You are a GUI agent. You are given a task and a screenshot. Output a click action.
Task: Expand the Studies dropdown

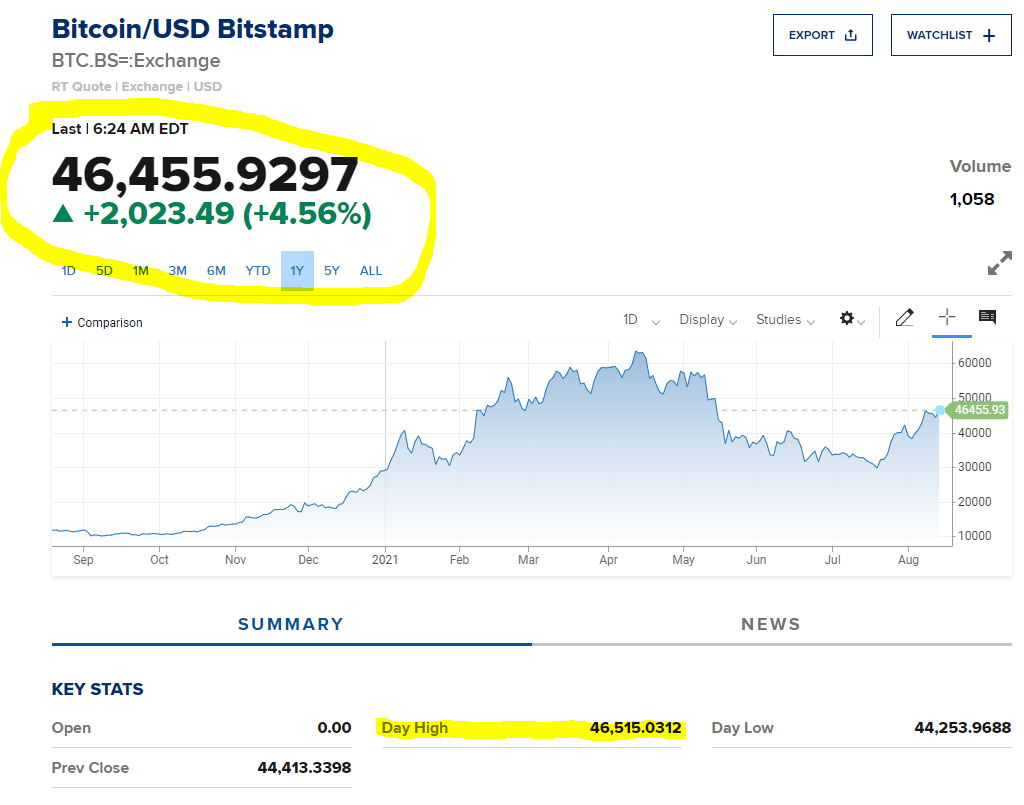tap(782, 319)
